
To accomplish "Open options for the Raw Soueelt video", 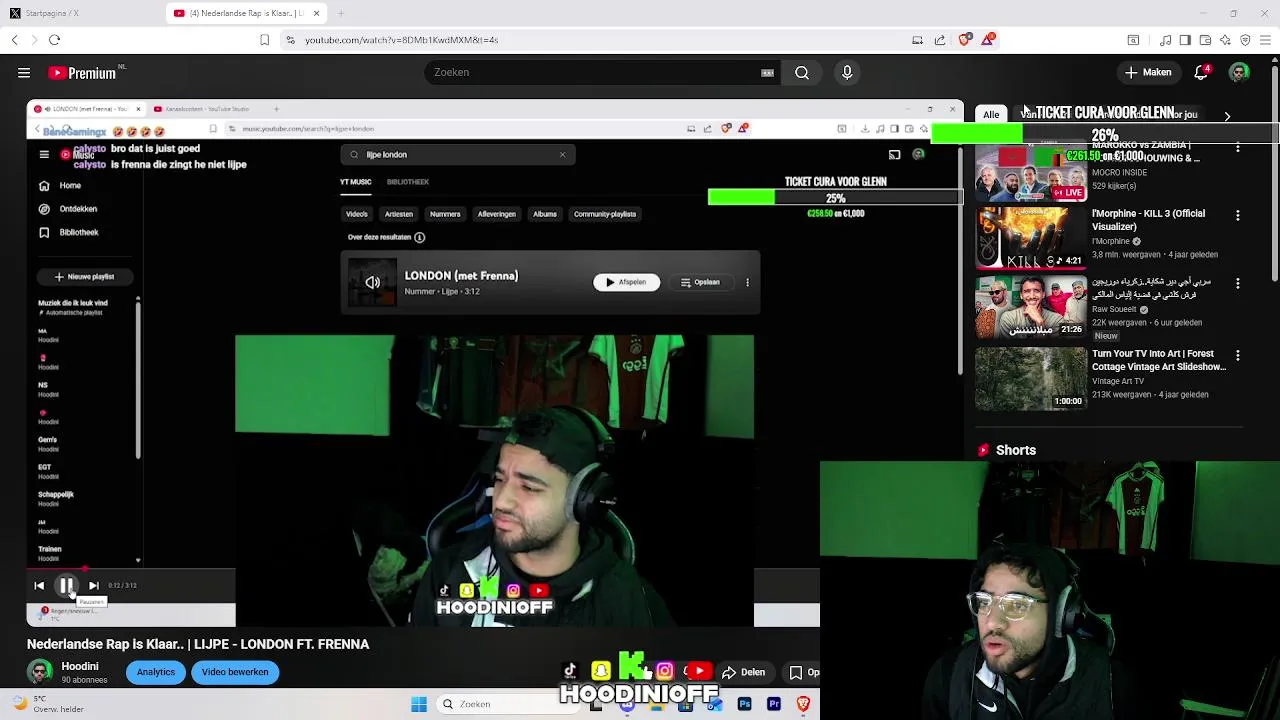I will pos(1238,283).
